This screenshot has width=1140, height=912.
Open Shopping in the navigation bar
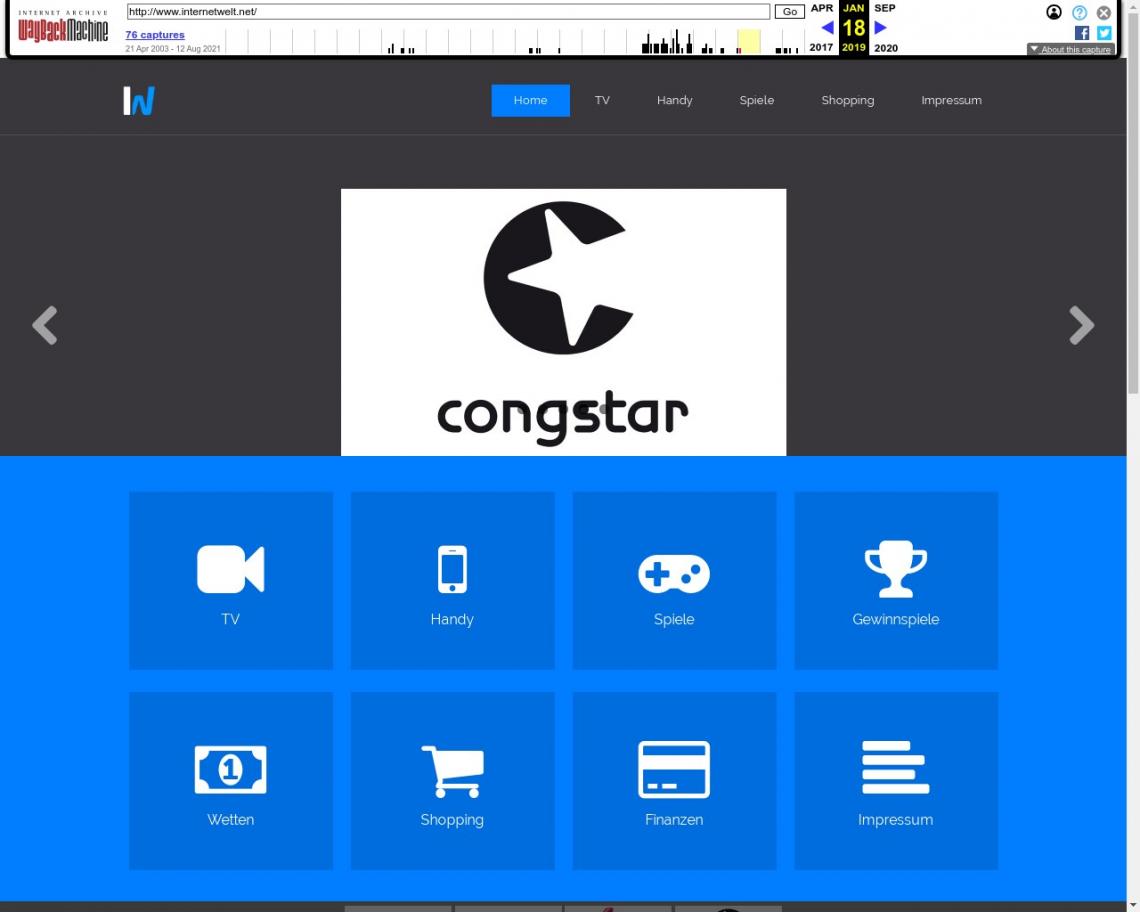848,100
